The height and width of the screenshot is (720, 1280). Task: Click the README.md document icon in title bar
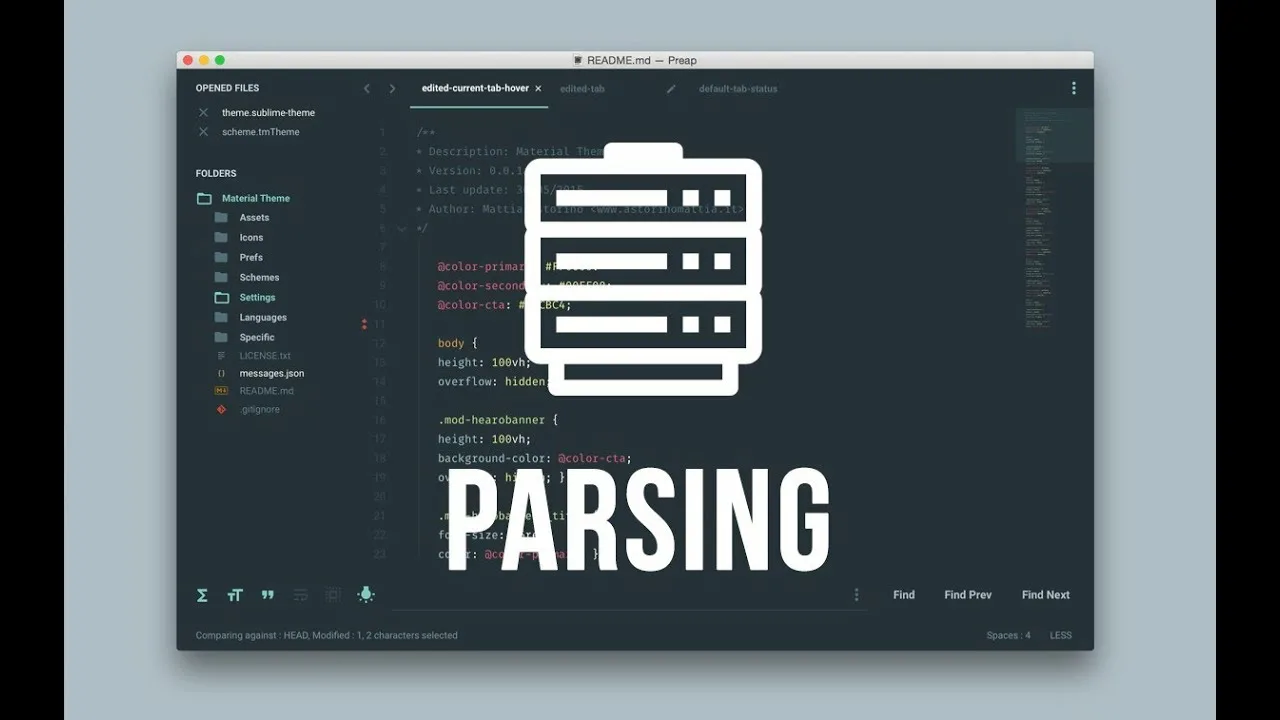[x=578, y=60]
